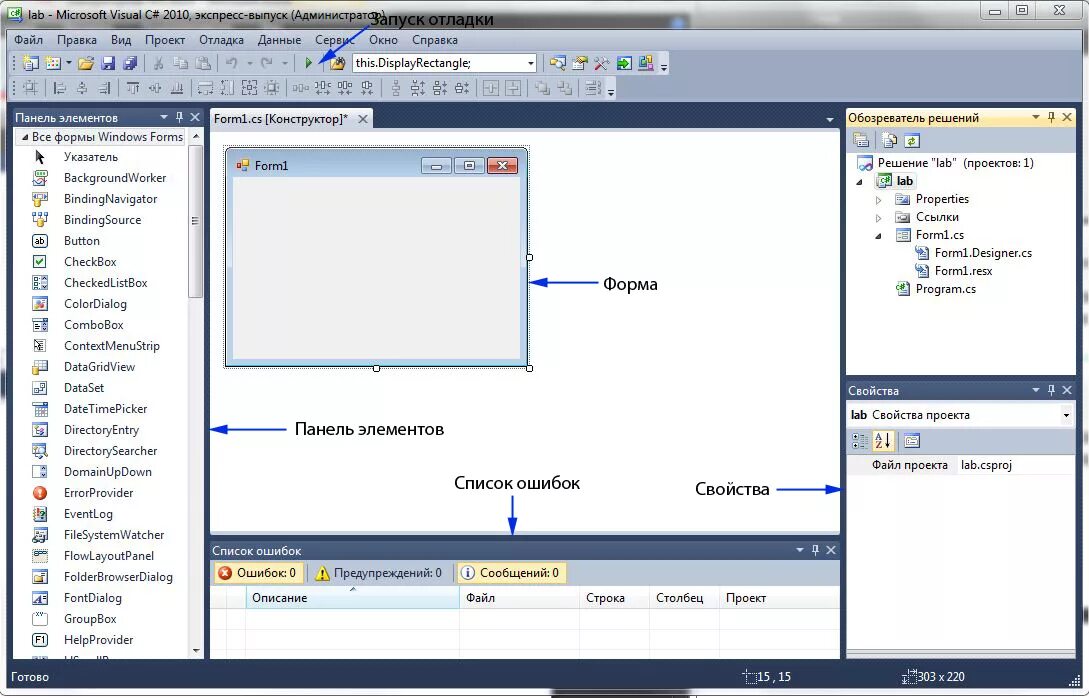Click Properties icon in Solution Explorer toolbar
This screenshot has height=698, width=1089.
pos(861,140)
